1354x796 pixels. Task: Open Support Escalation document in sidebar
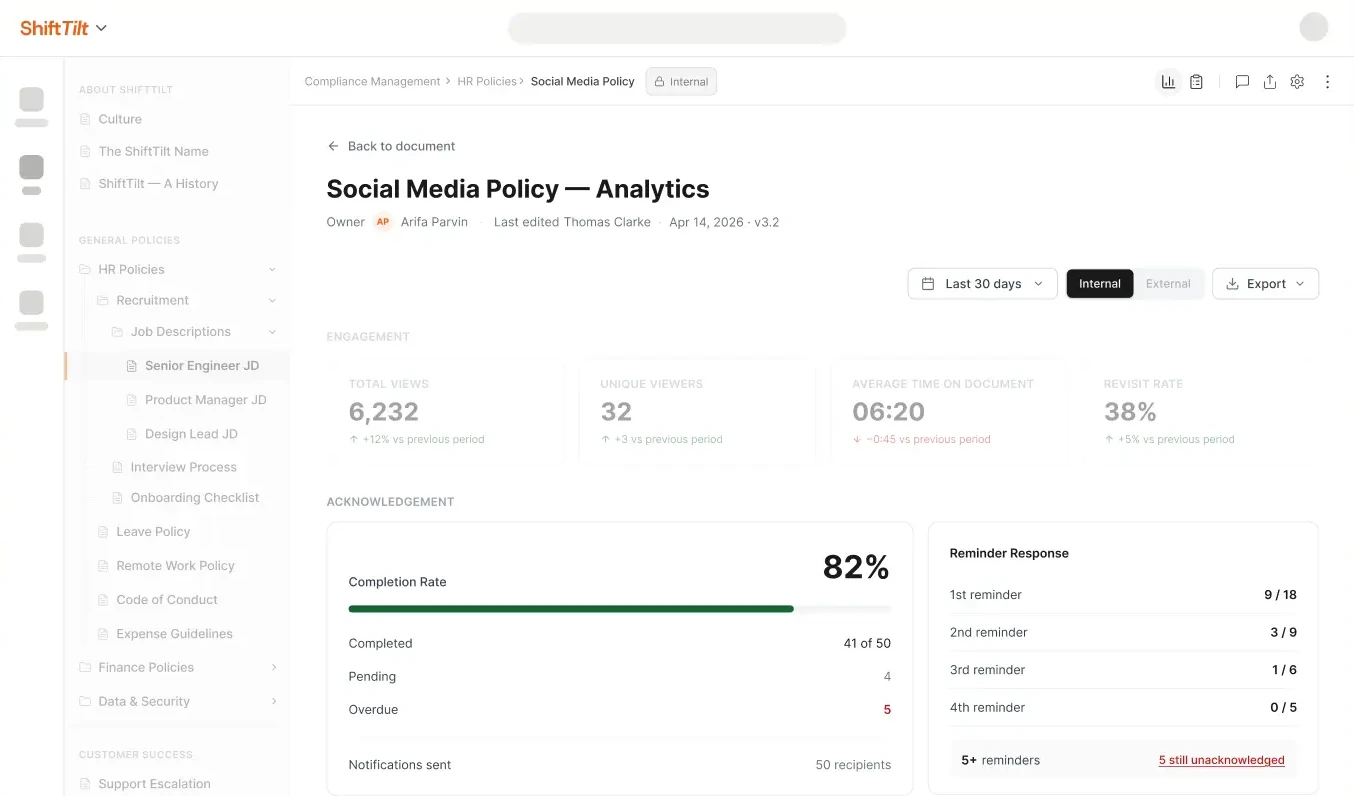(x=154, y=784)
